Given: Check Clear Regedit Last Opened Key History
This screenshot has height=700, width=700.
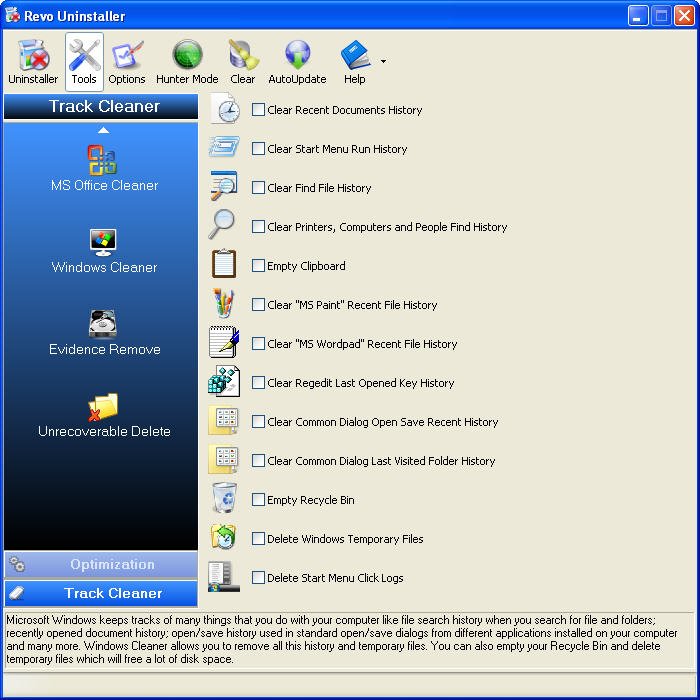Looking at the screenshot, I should (x=258, y=383).
